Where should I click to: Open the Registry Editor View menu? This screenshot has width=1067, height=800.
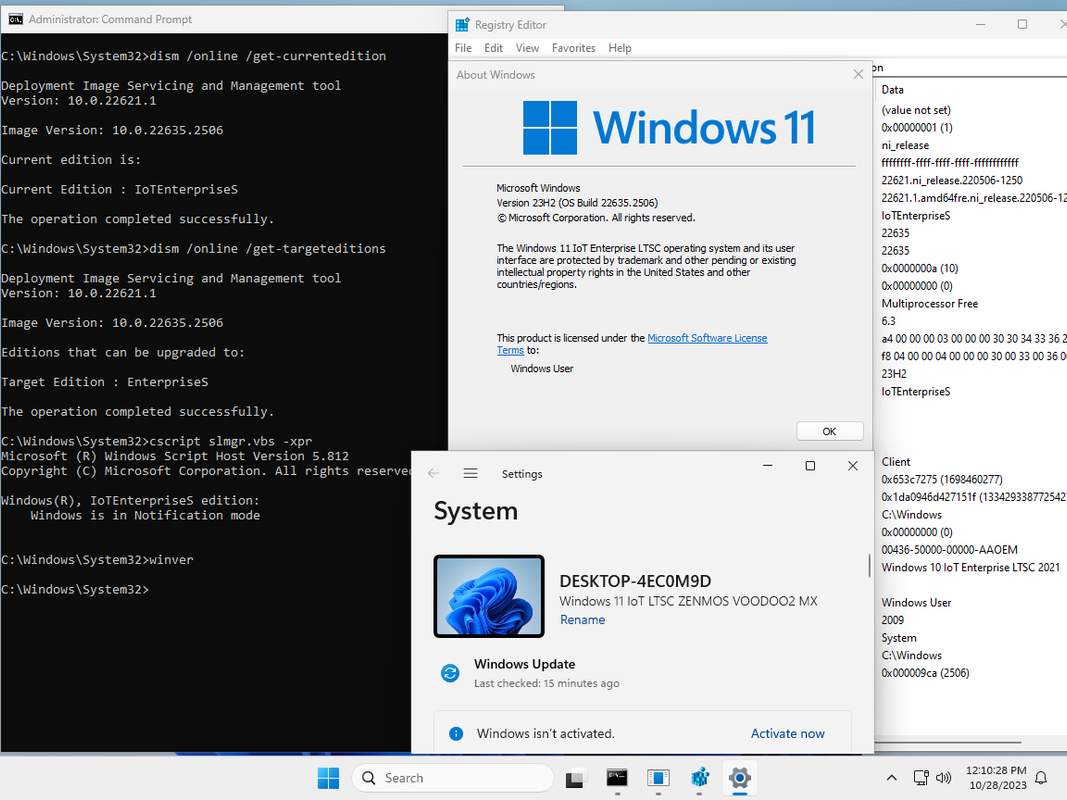click(527, 48)
